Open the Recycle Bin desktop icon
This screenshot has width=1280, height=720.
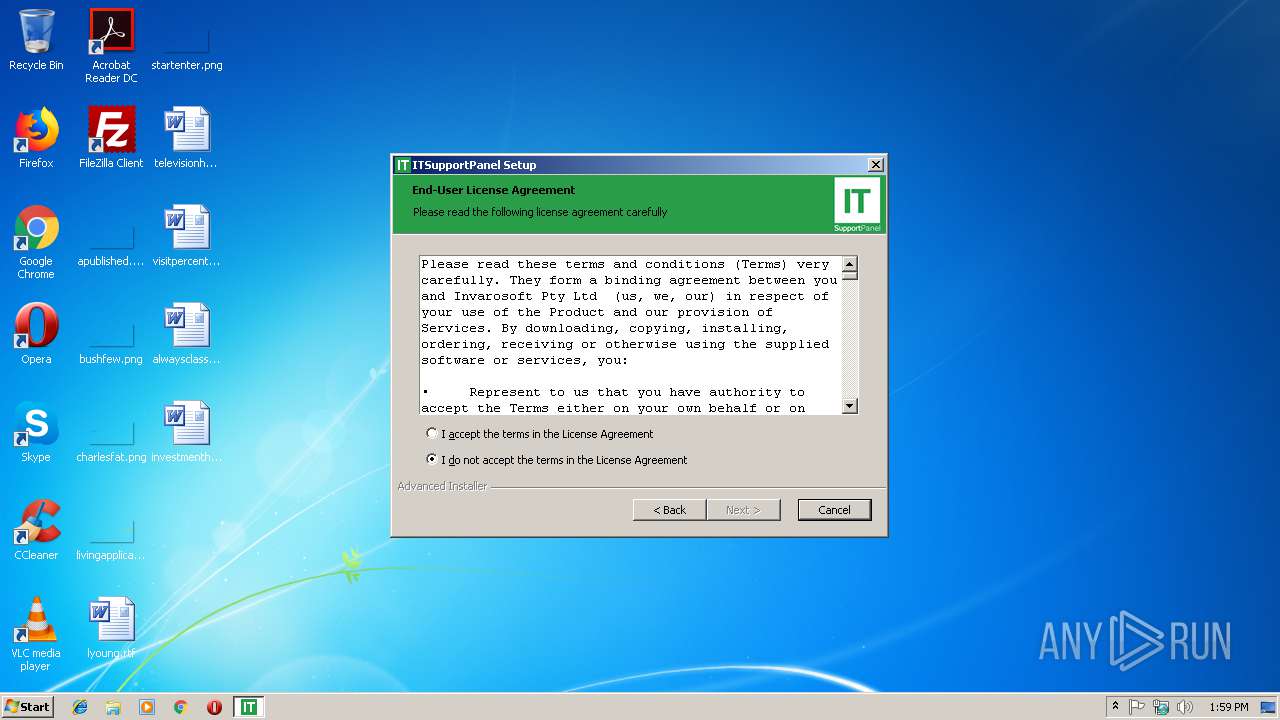pos(36,40)
